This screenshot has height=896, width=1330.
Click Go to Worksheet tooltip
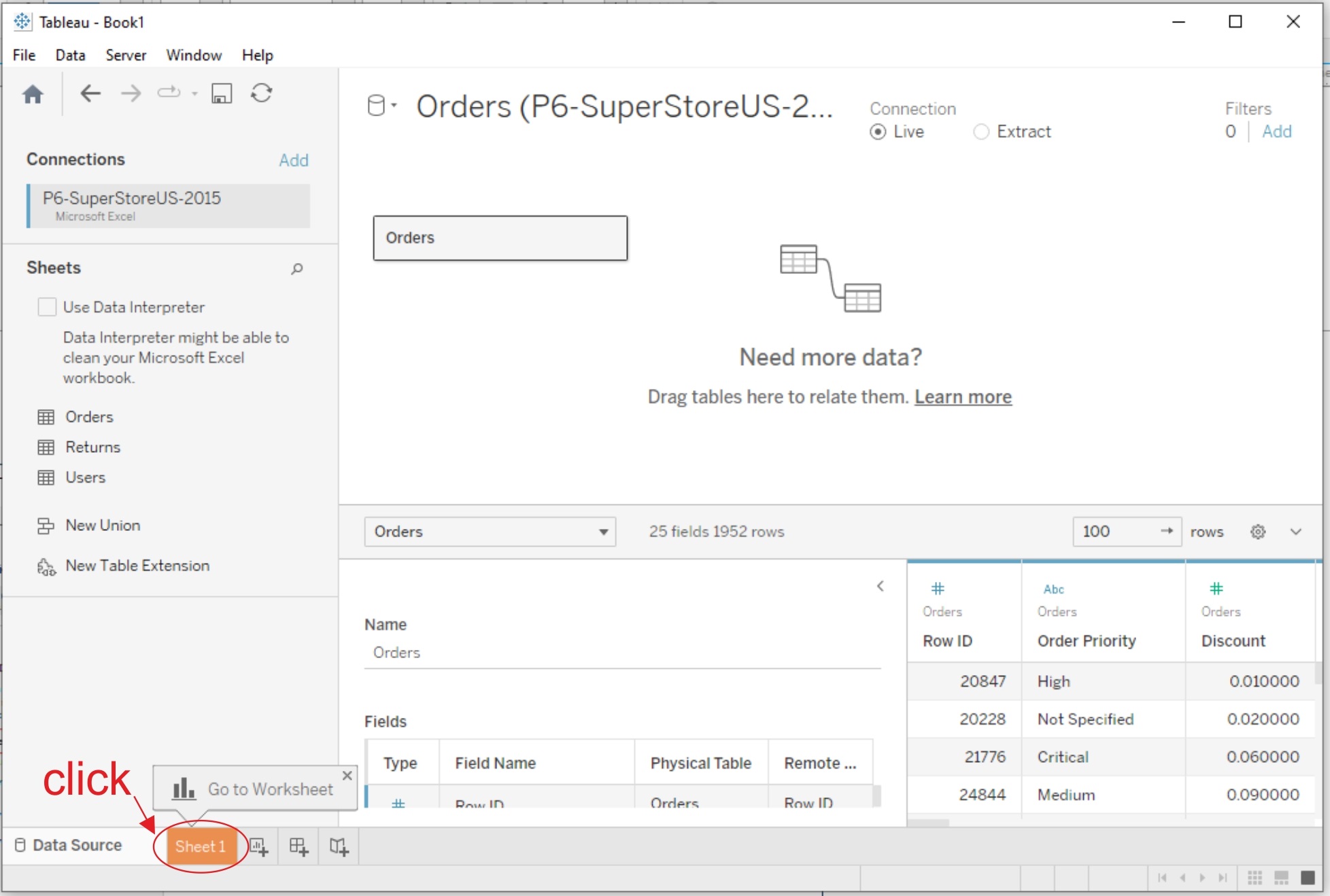tap(255, 789)
